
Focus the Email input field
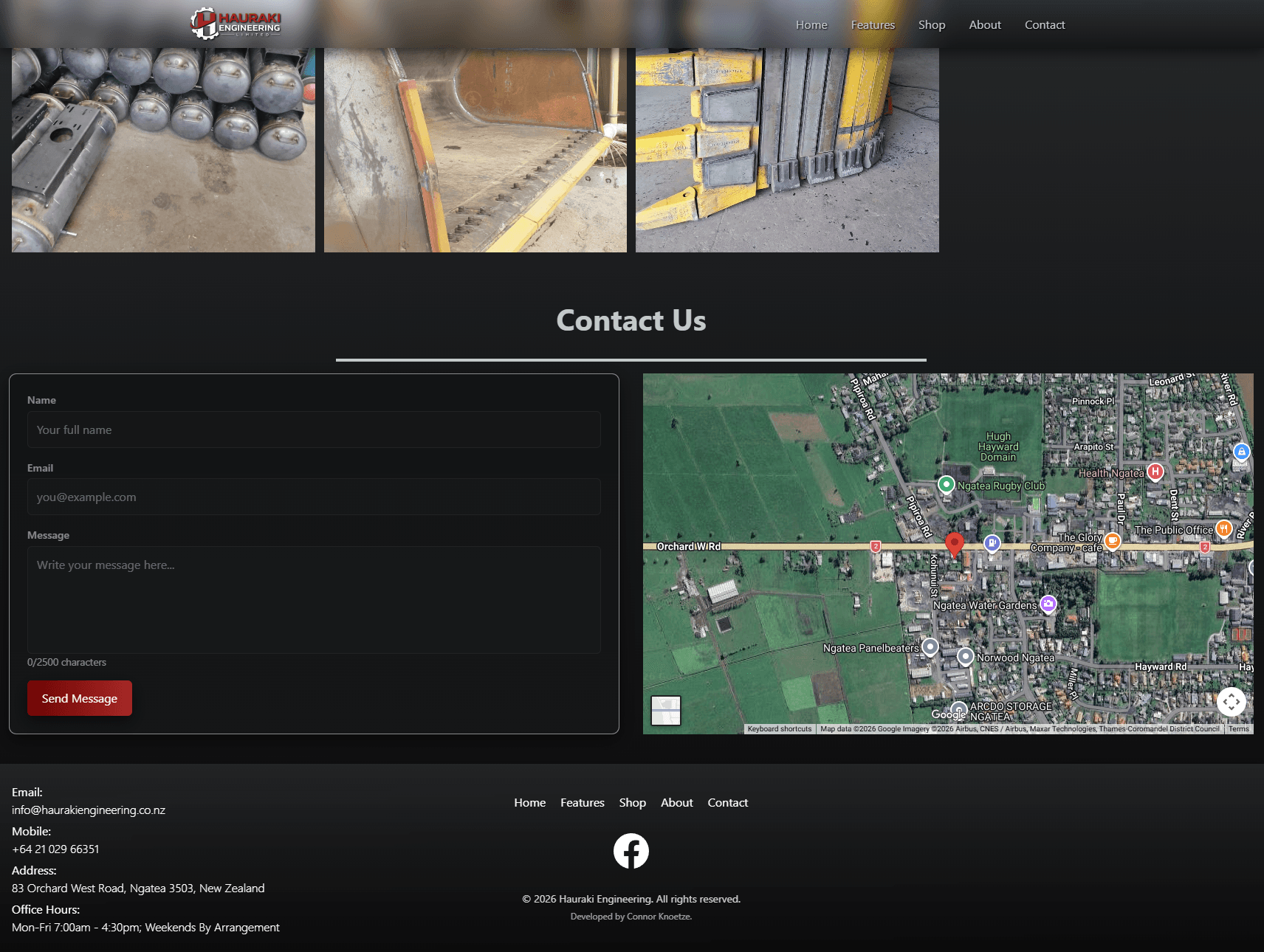(x=314, y=497)
